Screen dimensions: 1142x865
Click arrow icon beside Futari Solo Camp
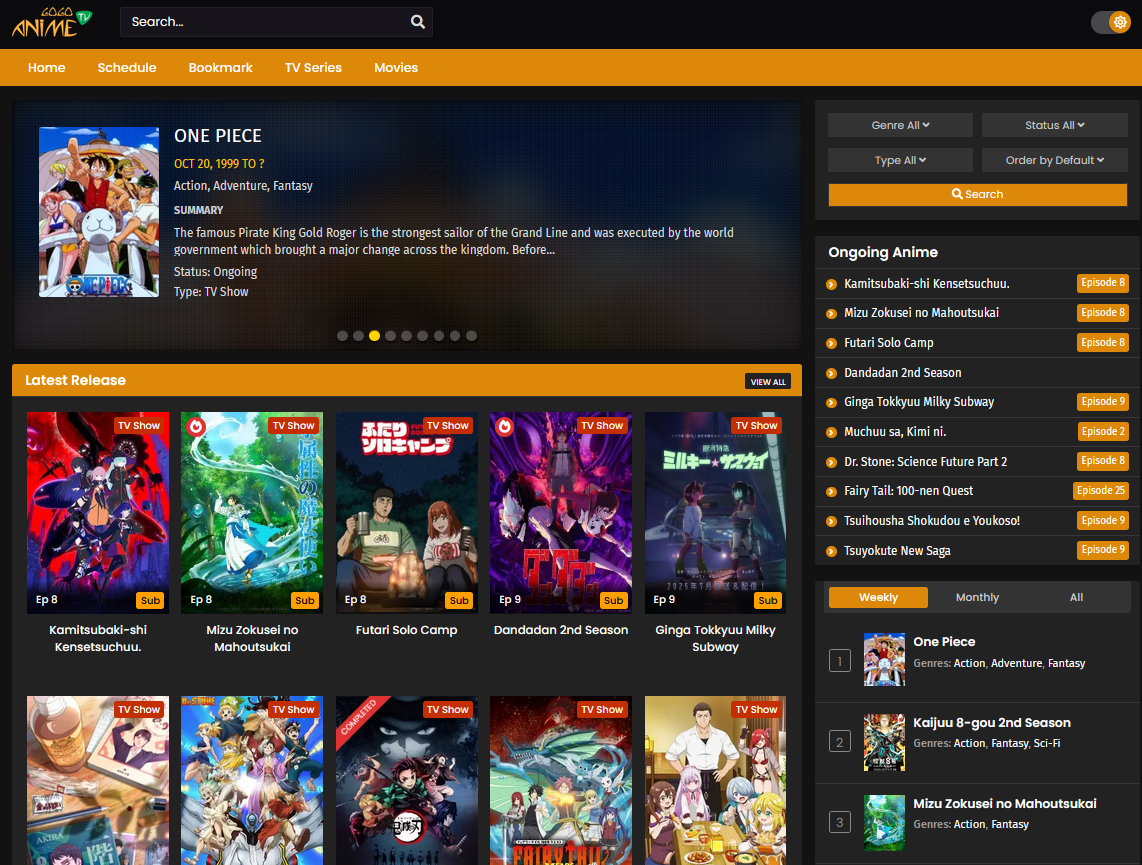pos(831,343)
